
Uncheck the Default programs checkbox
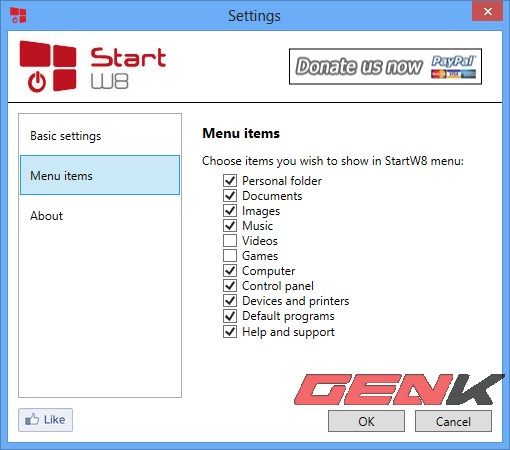230,316
